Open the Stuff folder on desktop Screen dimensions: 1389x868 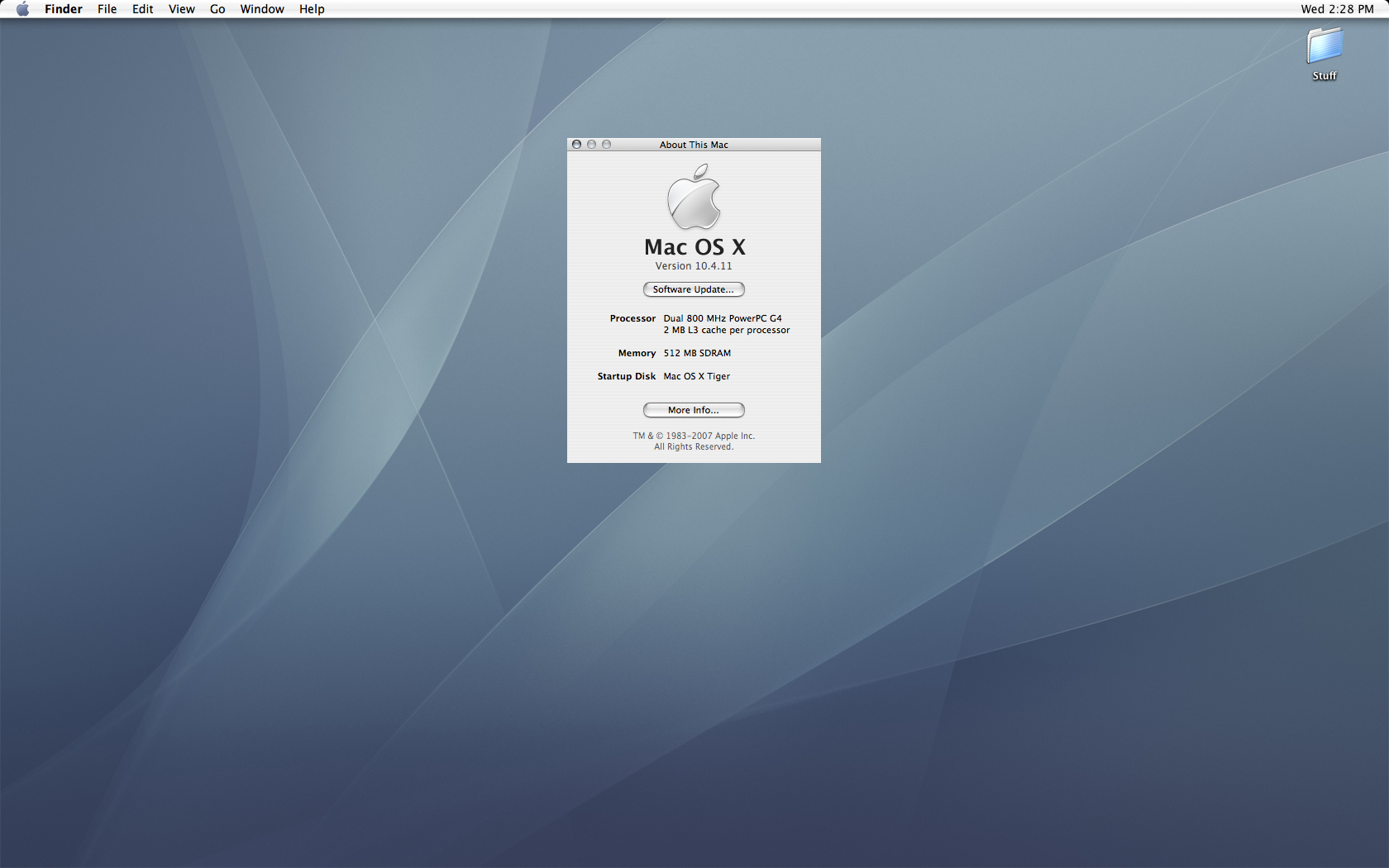tap(1325, 54)
